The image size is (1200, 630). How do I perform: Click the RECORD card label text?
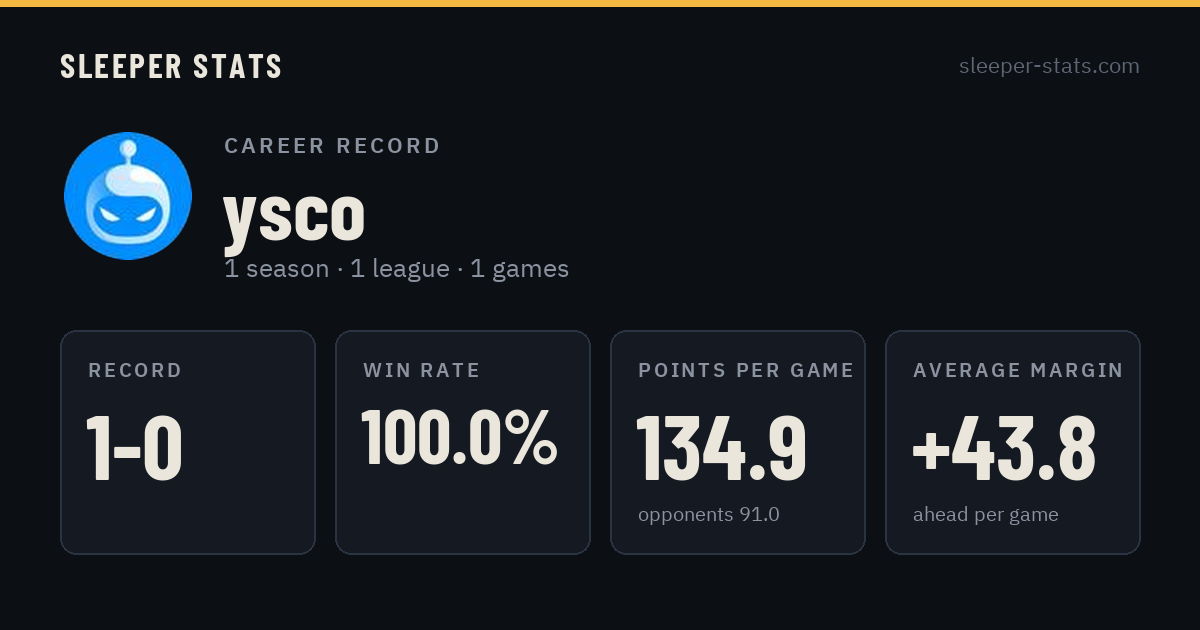[135, 371]
